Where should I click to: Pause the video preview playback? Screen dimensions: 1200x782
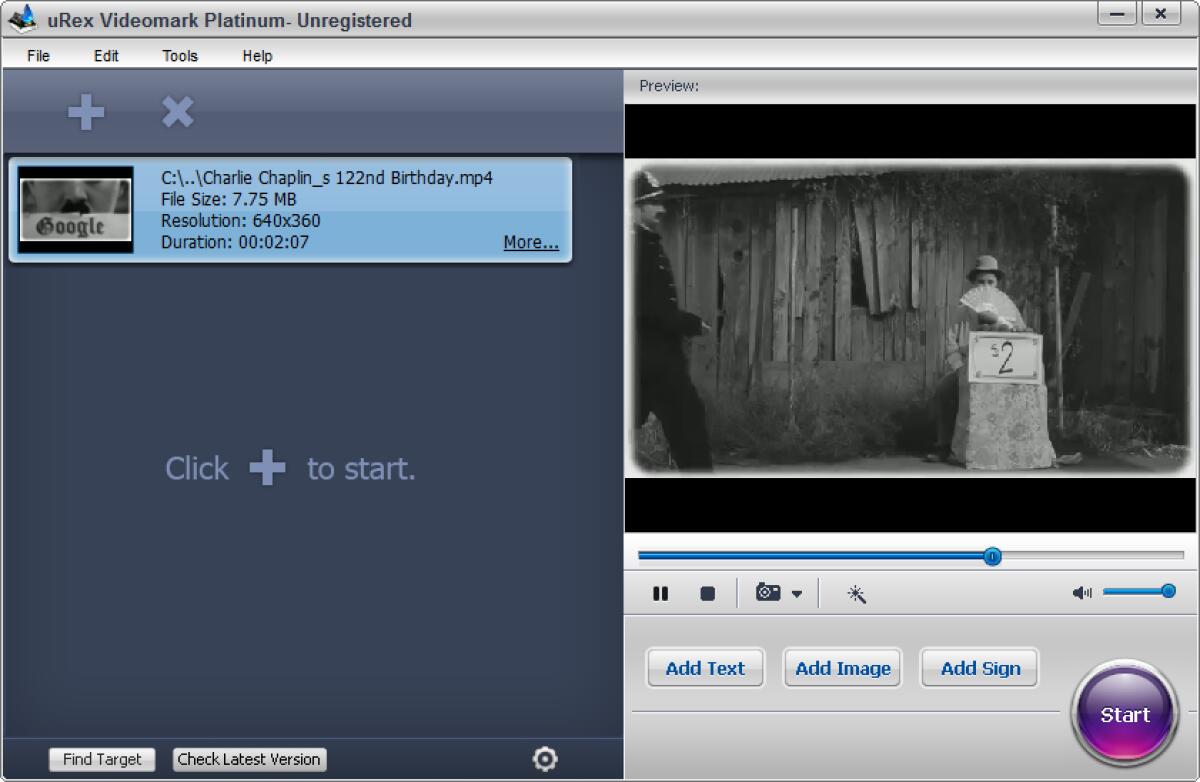[660, 593]
